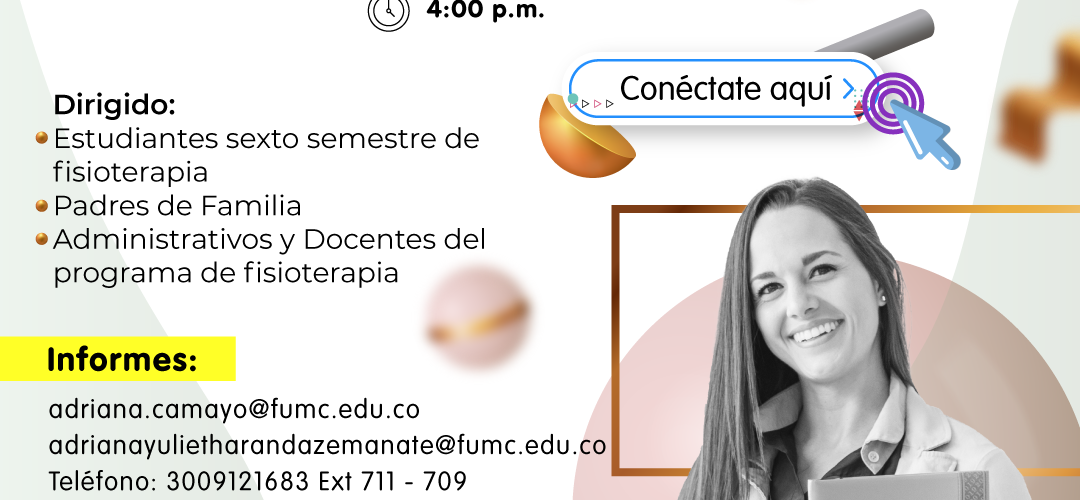Image resolution: width=1080 pixels, height=500 pixels.
Task: Open adriana.camayo@fumc.edu.co email link
Action: 234,409
